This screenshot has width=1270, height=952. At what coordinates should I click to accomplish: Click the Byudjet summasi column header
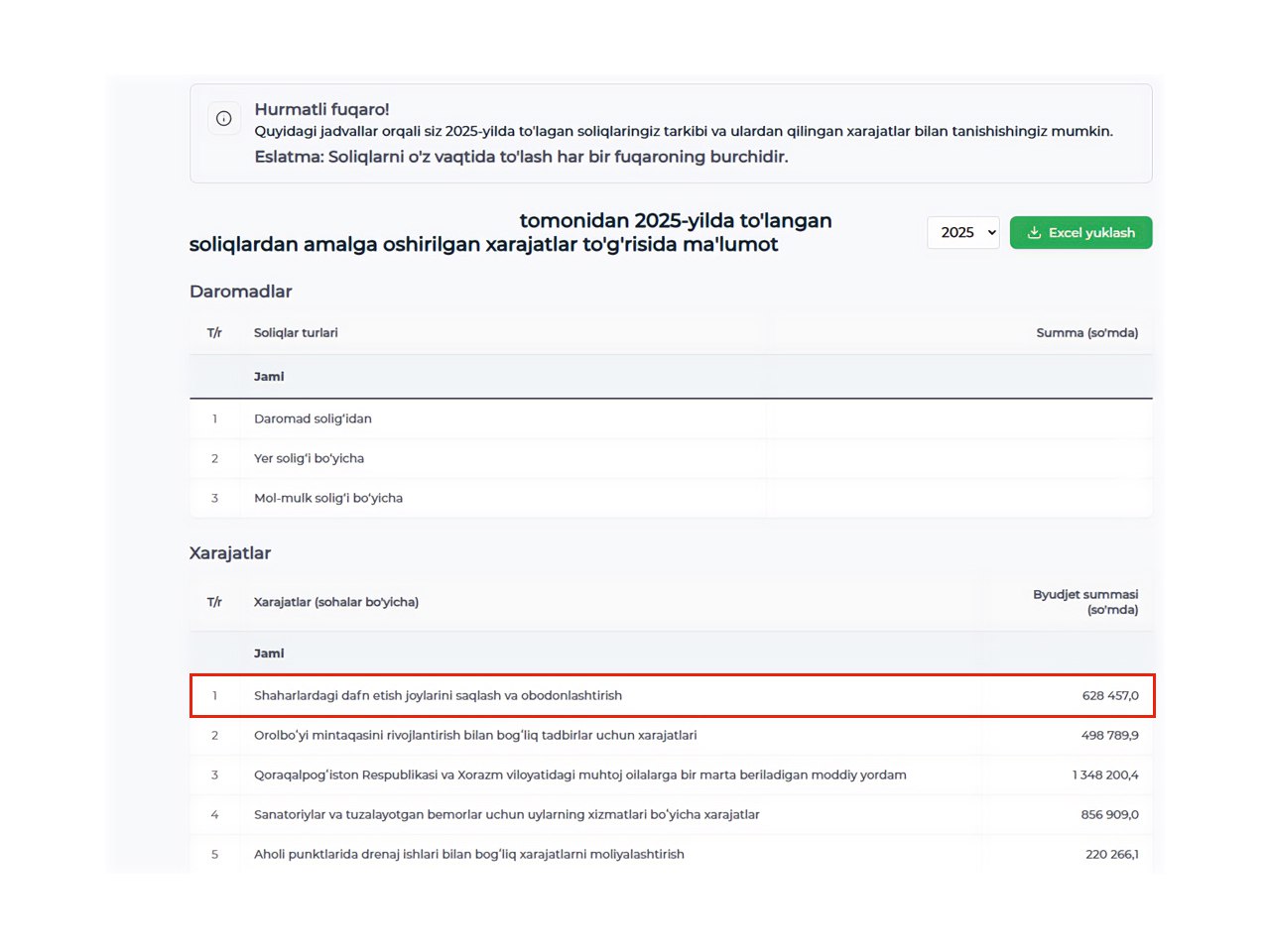click(x=1084, y=602)
